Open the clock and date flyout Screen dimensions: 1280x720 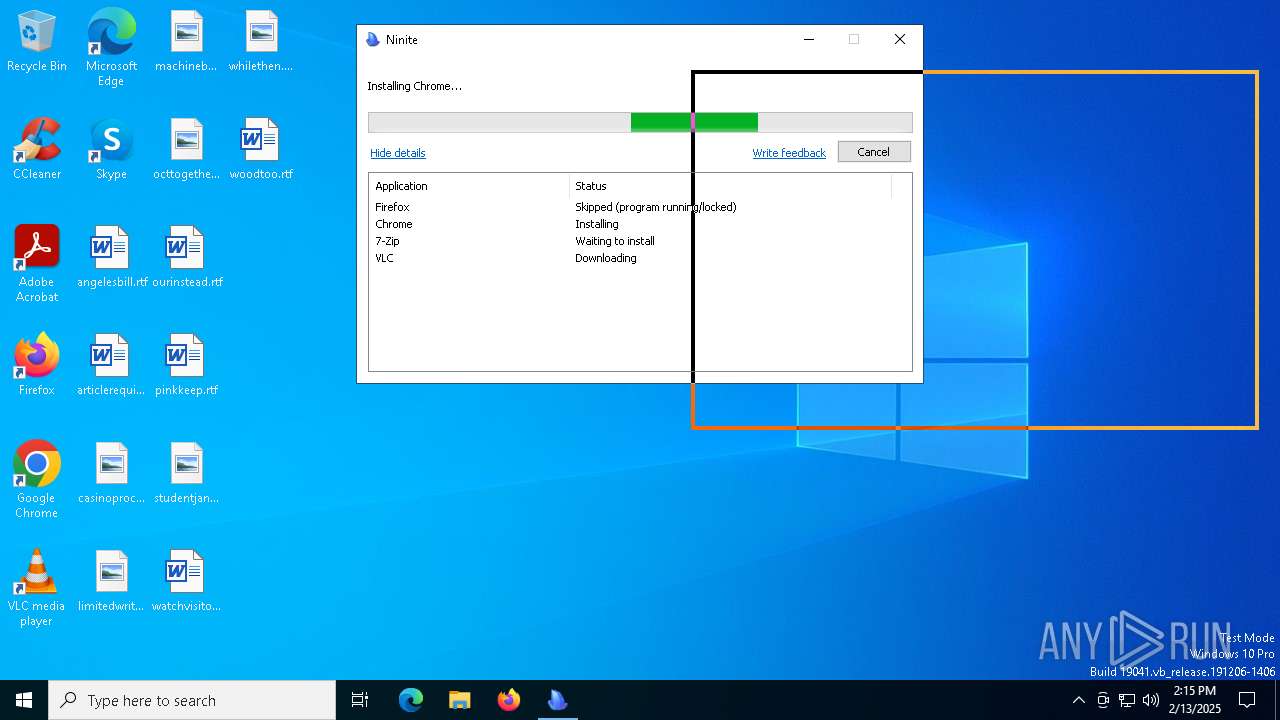tap(1195, 700)
